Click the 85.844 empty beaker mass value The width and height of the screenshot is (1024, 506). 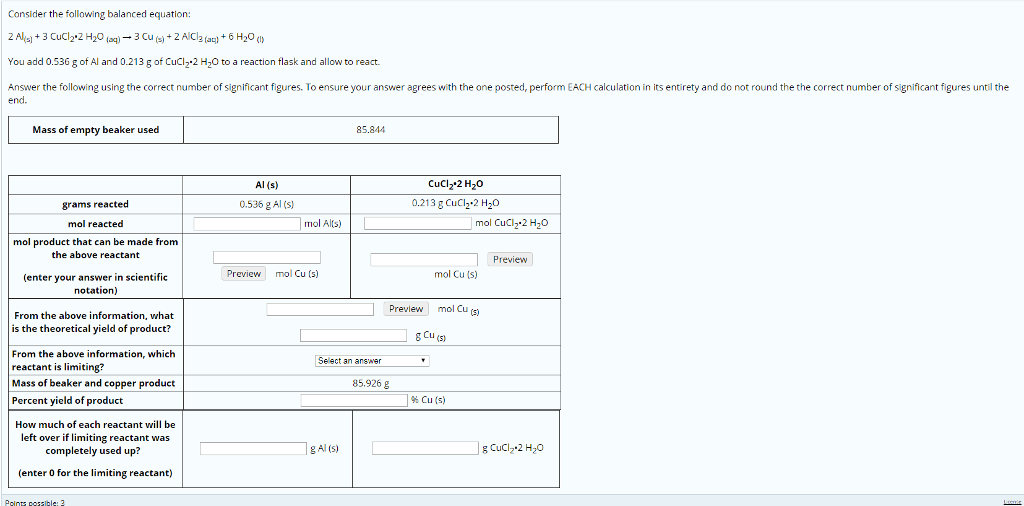click(371, 129)
